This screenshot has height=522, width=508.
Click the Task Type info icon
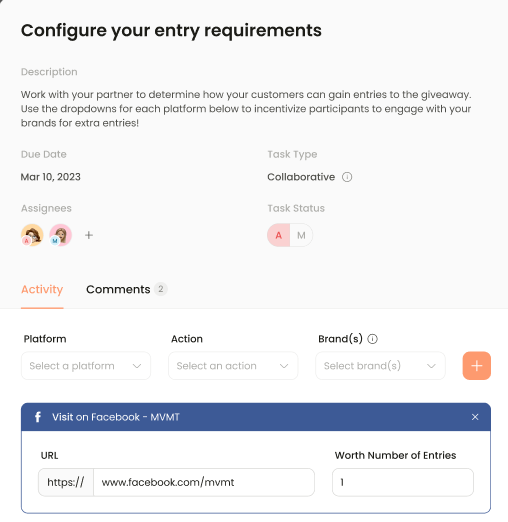[x=347, y=177]
